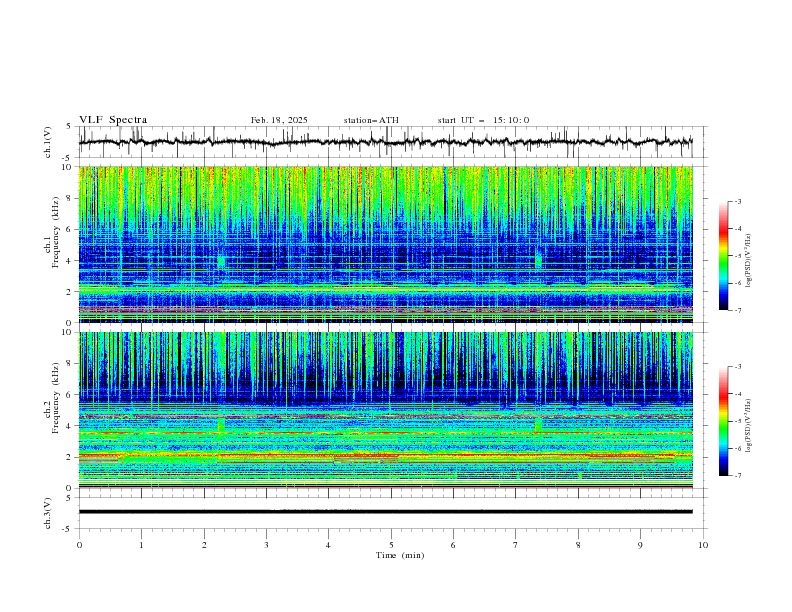Click the "VLF Spectra" title text
Screen dimensions: 792x612
click(x=113, y=120)
